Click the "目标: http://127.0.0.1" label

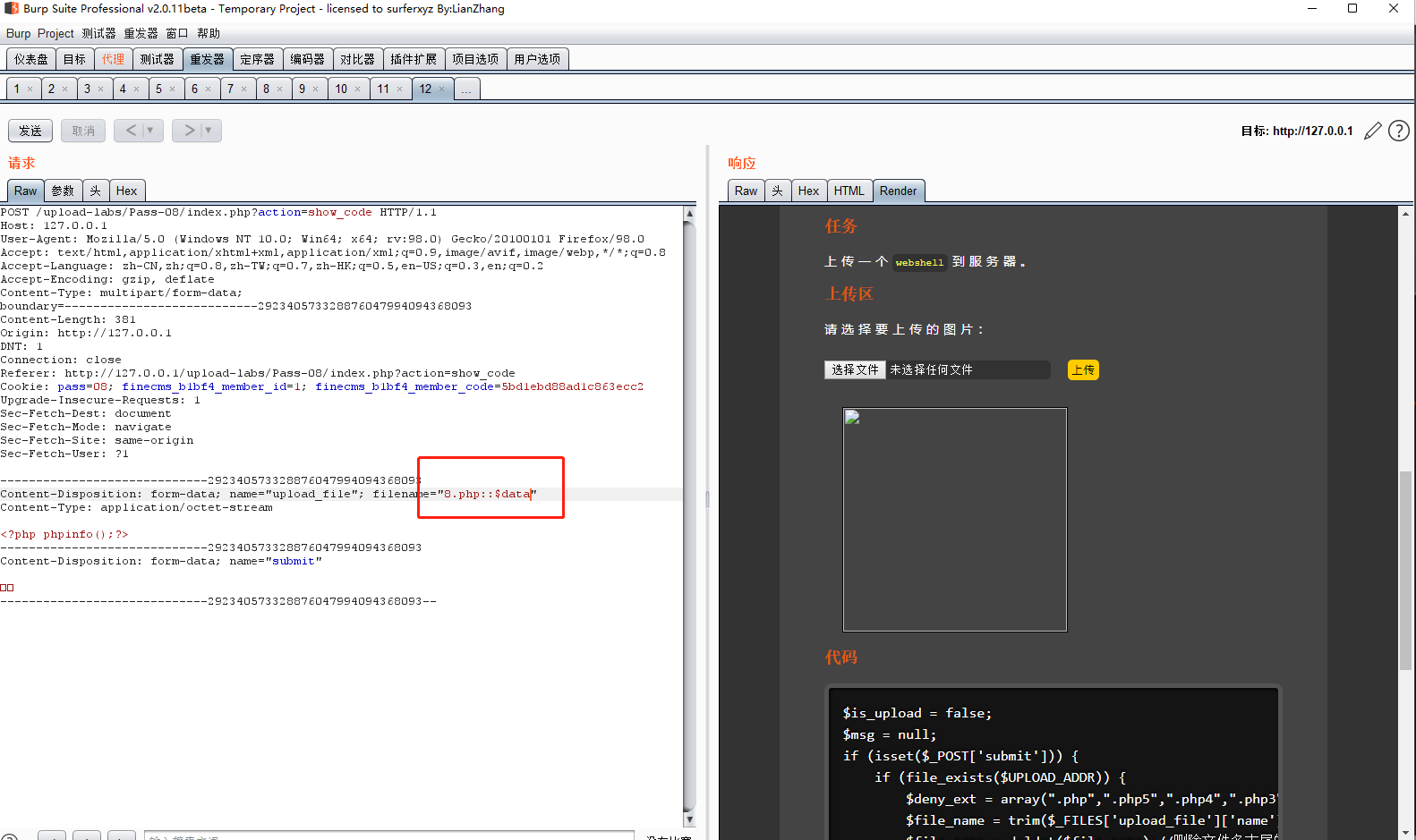tap(1297, 132)
